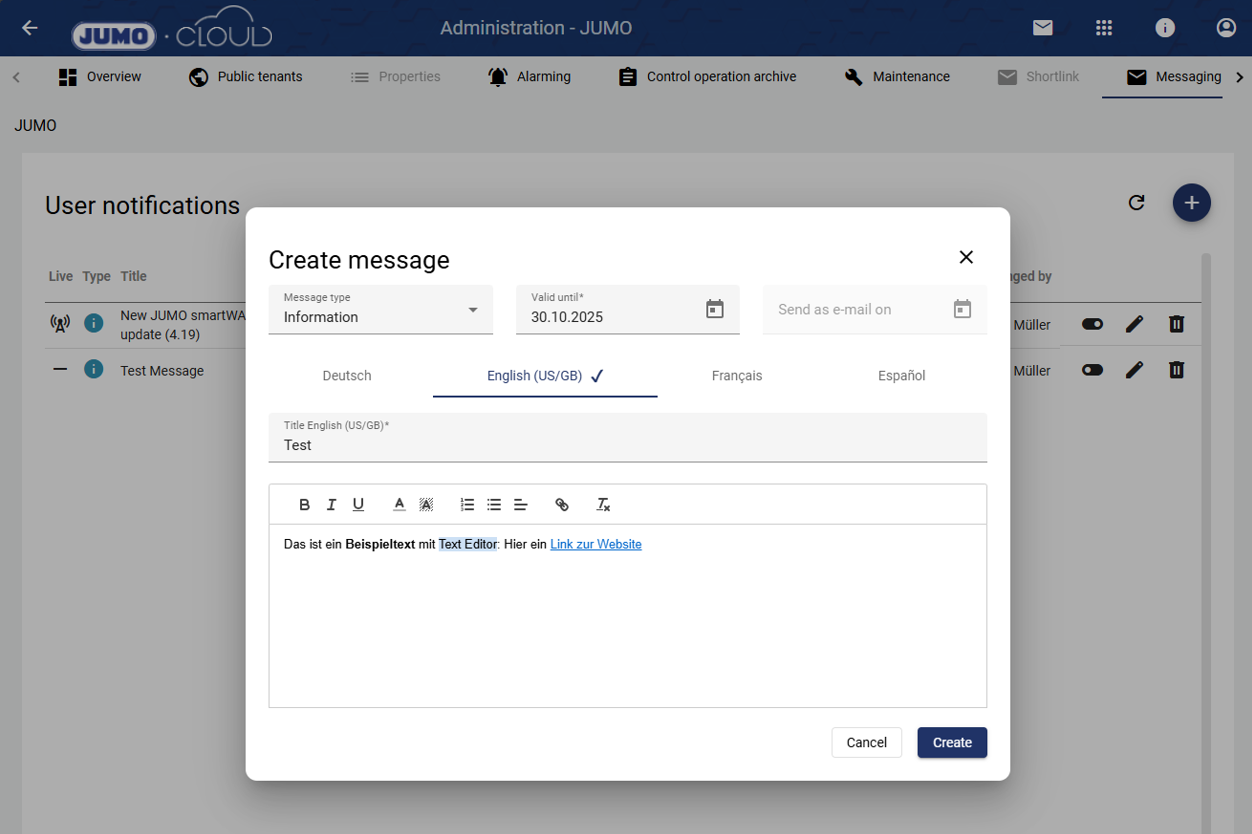Toggle live switch for Test Message row
1252x834 pixels.
1092,370
